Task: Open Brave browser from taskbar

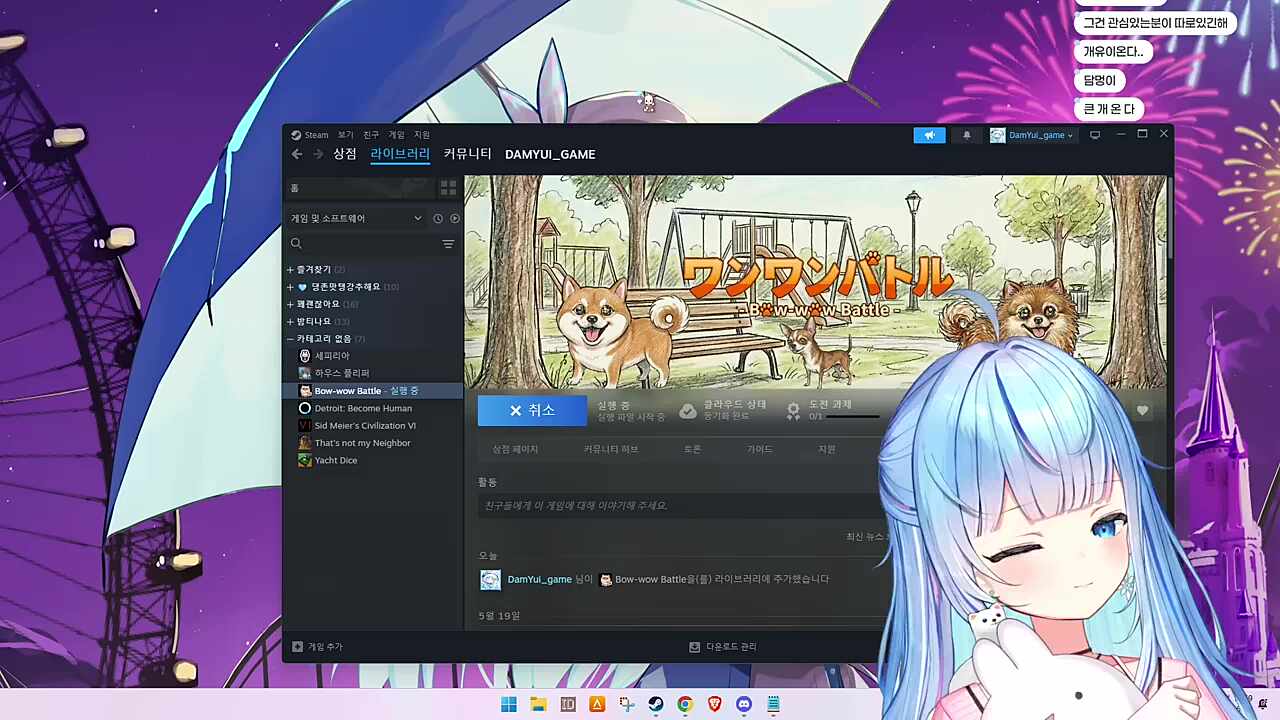Action: tap(714, 704)
